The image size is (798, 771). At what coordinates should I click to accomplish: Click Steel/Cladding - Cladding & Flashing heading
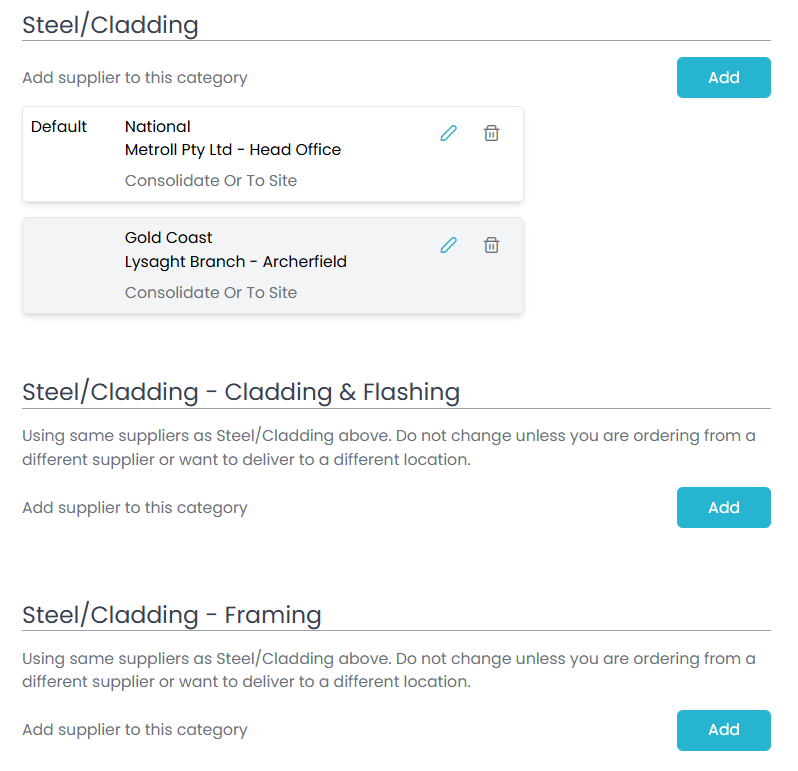tap(241, 392)
